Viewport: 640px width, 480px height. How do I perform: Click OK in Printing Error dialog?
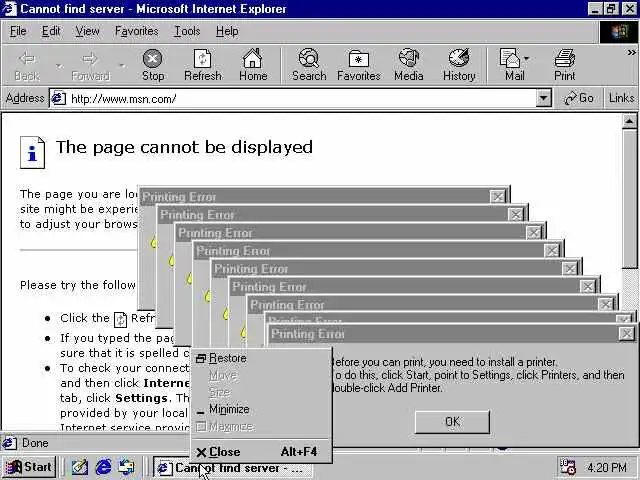tap(452, 422)
